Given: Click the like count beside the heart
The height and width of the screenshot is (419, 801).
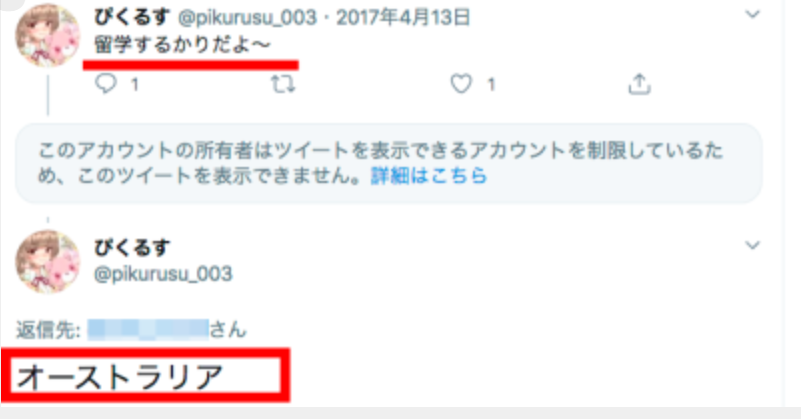Looking at the screenshot, I should point(490,84).
